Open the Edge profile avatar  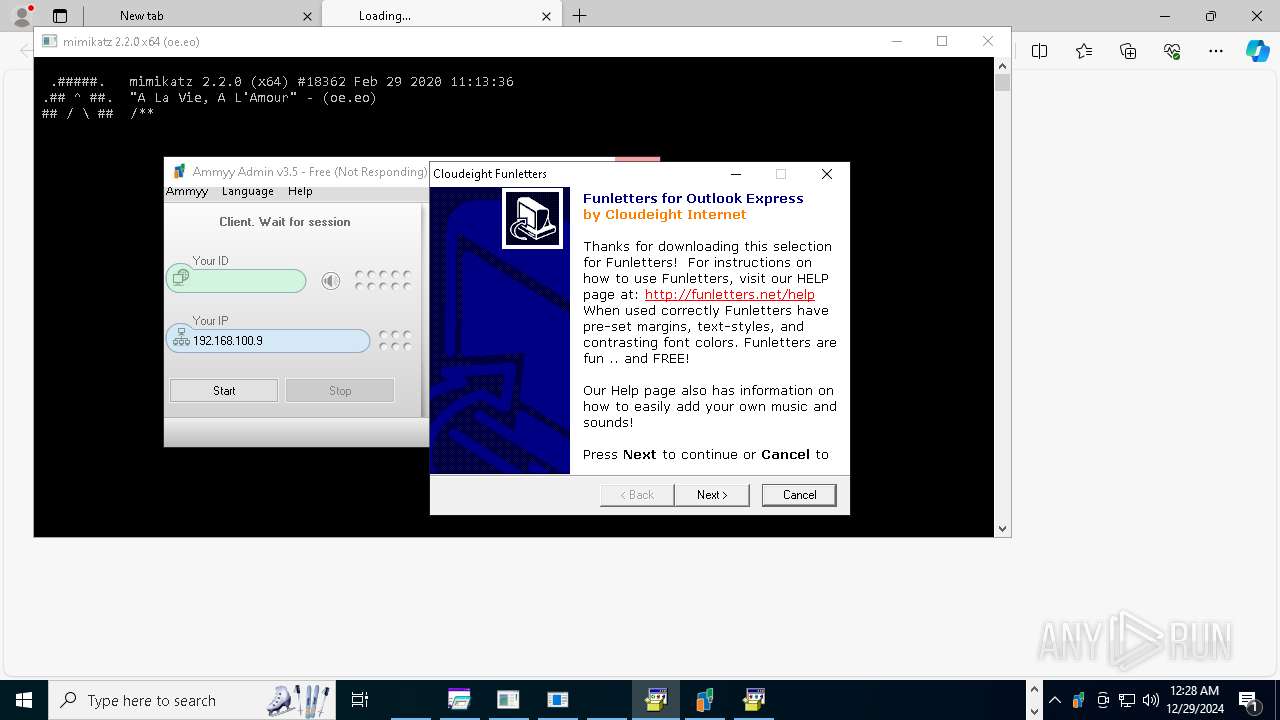click(21, 16)
